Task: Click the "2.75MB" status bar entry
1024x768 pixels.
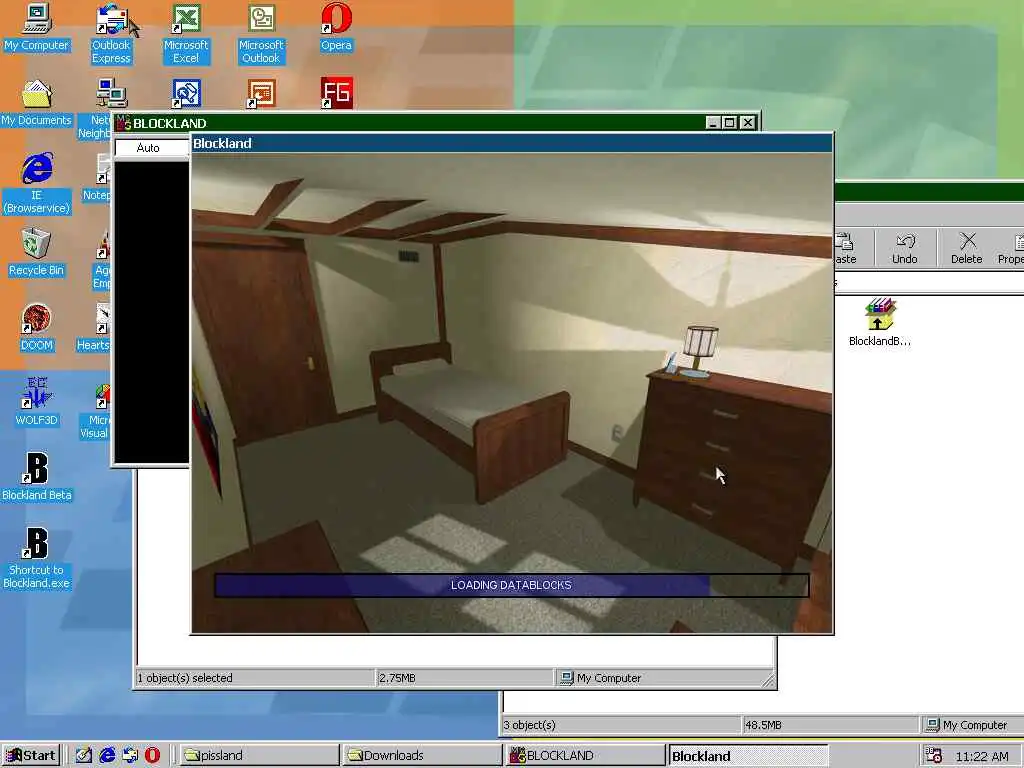Action: 397,678
